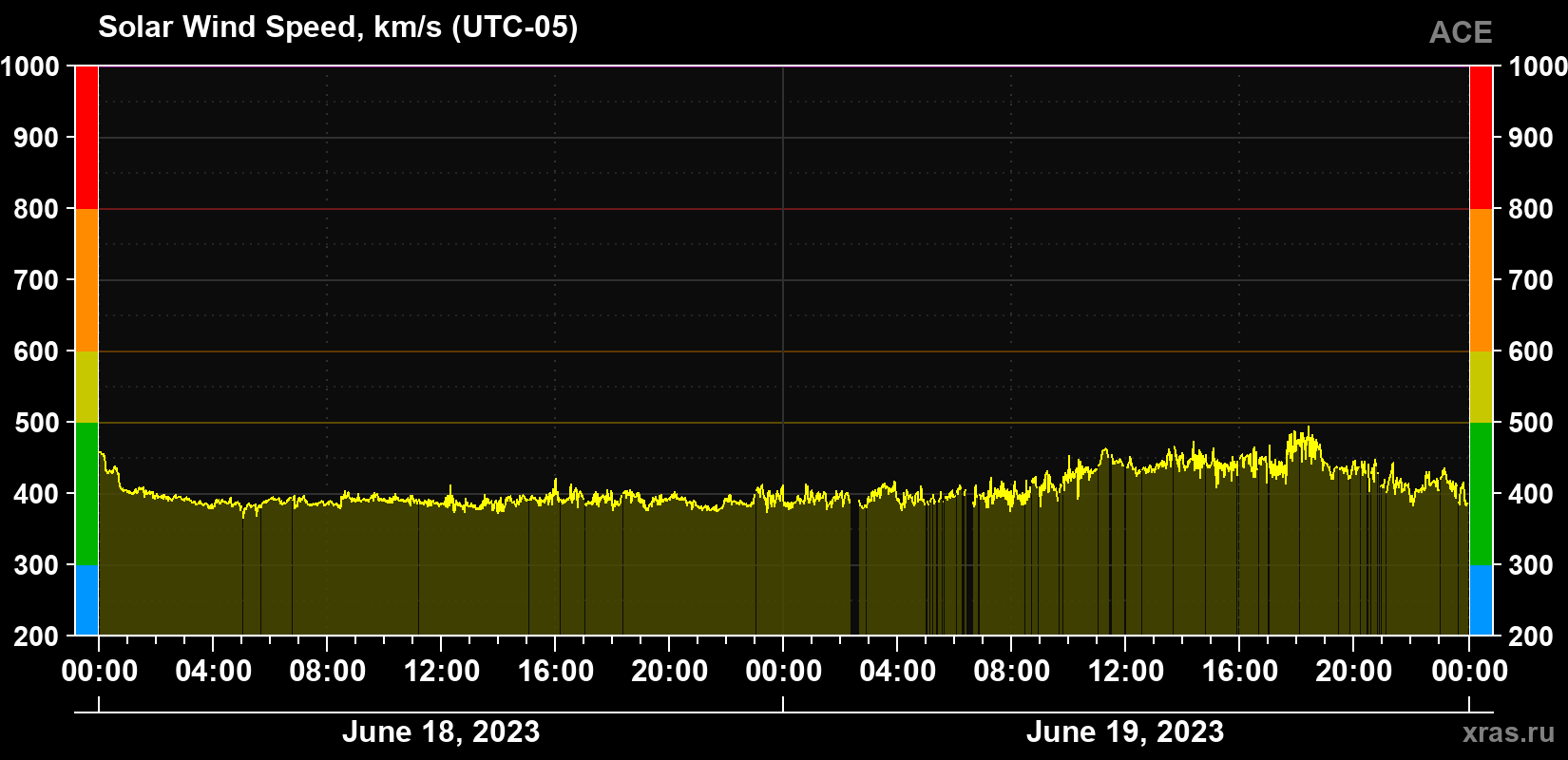The width and height of the screenshot is (1568, 760).
Task: Click the 04:00 time label under June 18
Action: click(x=214, y=671)
